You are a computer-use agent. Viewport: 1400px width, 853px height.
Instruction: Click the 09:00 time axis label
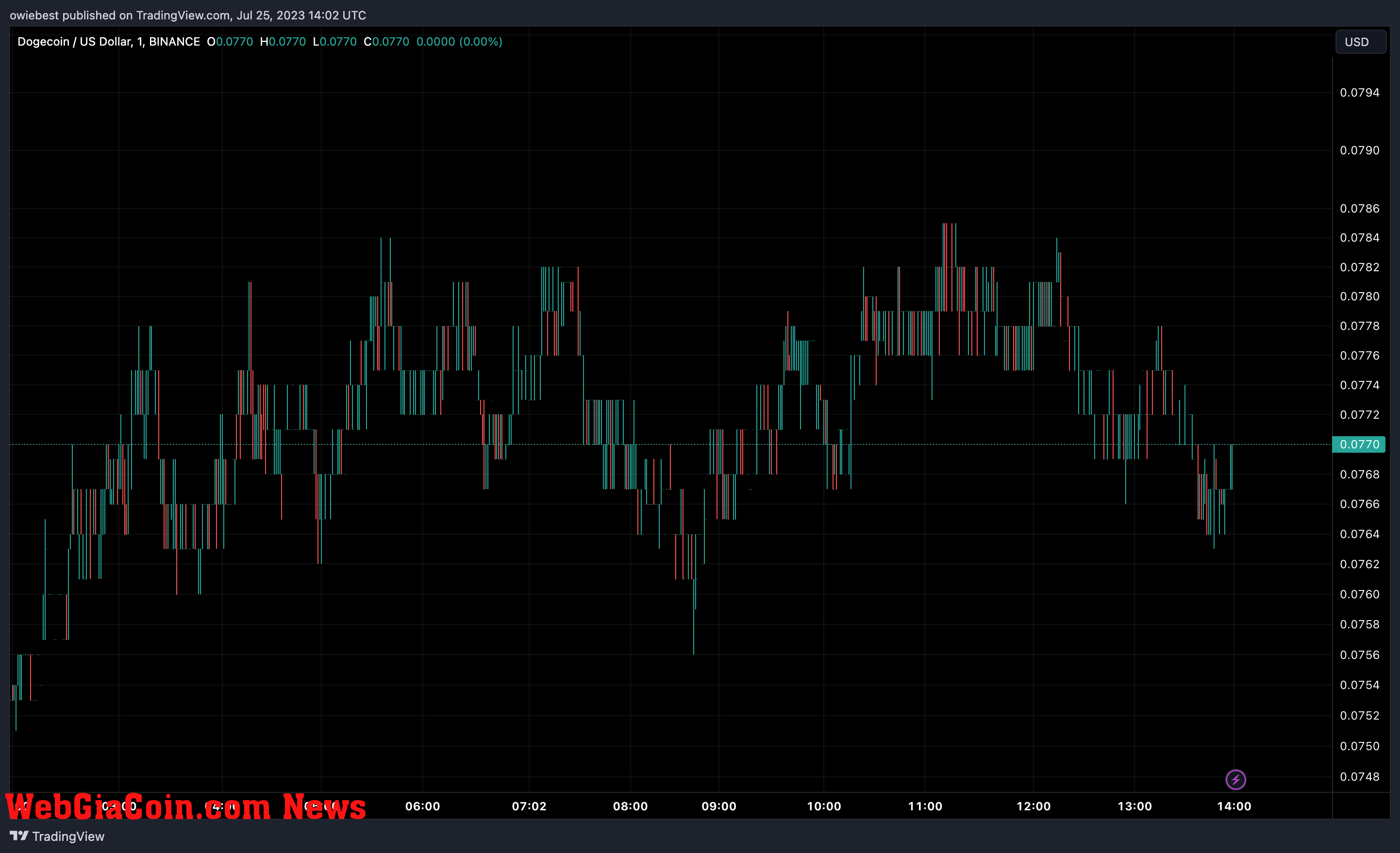[x=719, y=806]
